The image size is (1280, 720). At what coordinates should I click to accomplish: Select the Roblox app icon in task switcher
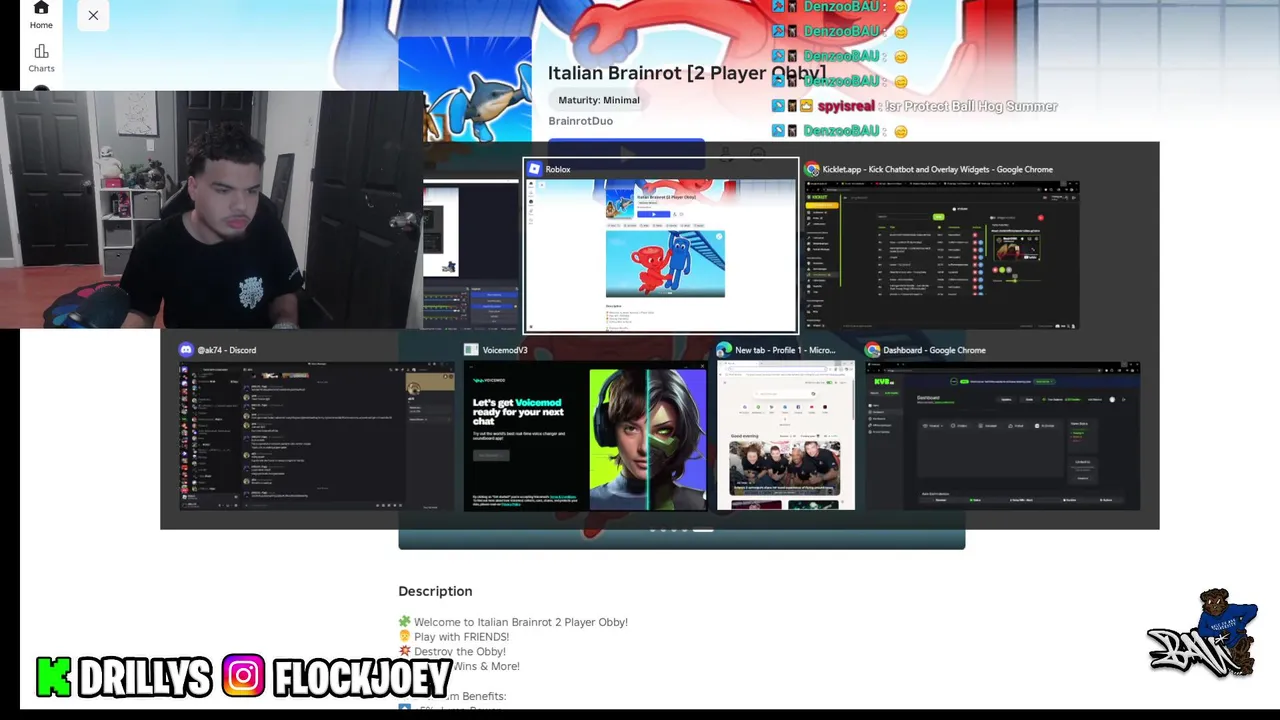pyautogui.click(x=535, y=169)
